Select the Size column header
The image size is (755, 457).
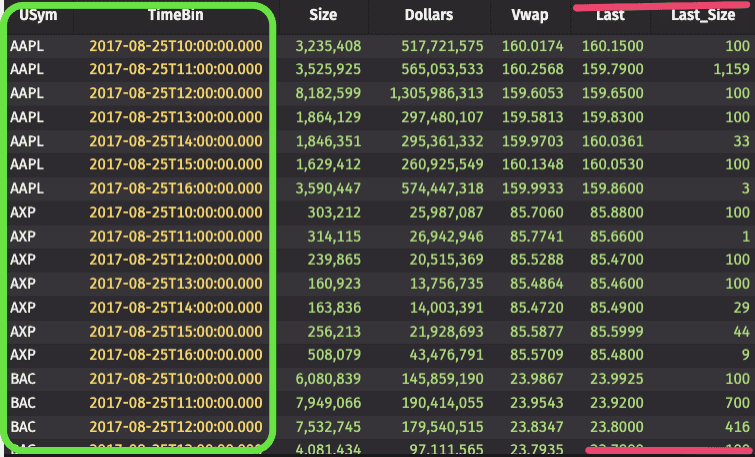pos(322,15)
